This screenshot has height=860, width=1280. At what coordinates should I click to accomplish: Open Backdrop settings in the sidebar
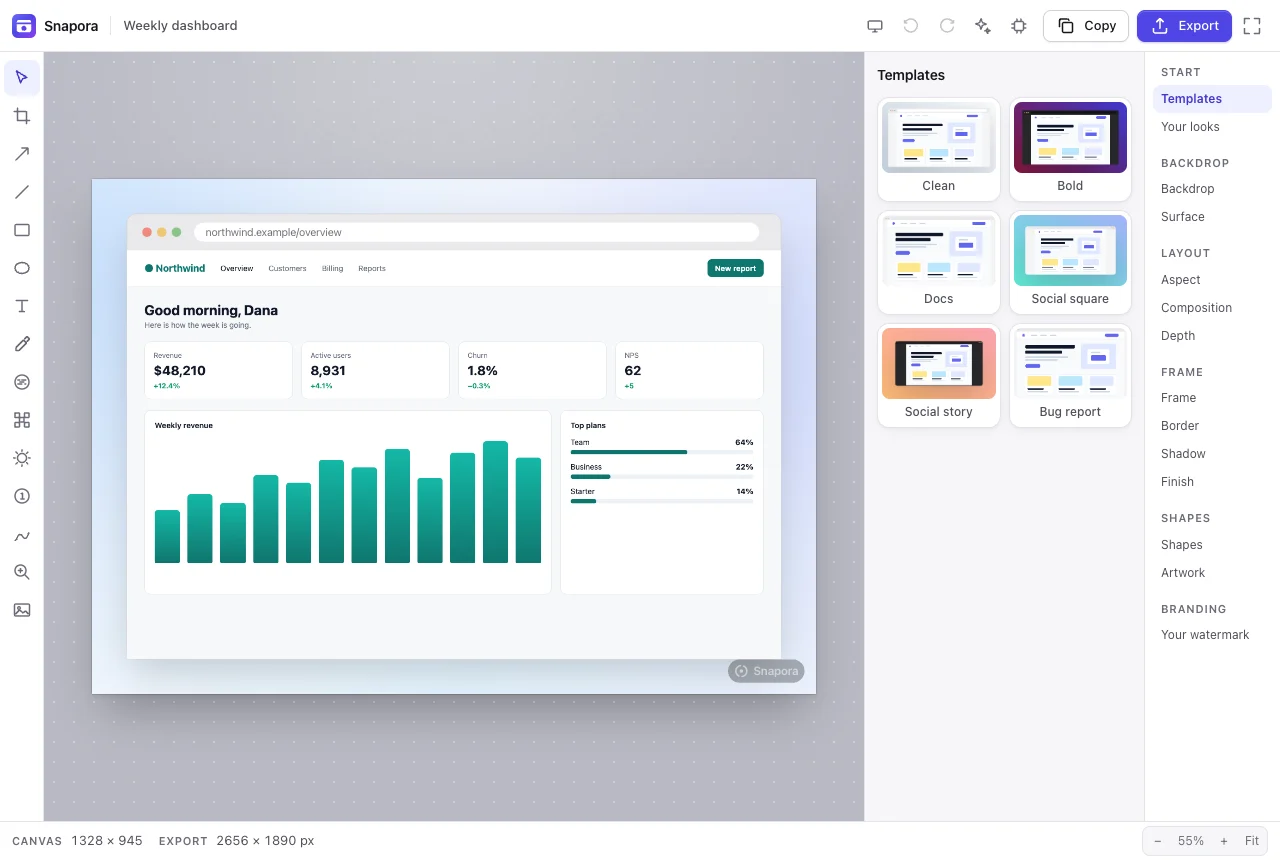(x=1212, y=189)
